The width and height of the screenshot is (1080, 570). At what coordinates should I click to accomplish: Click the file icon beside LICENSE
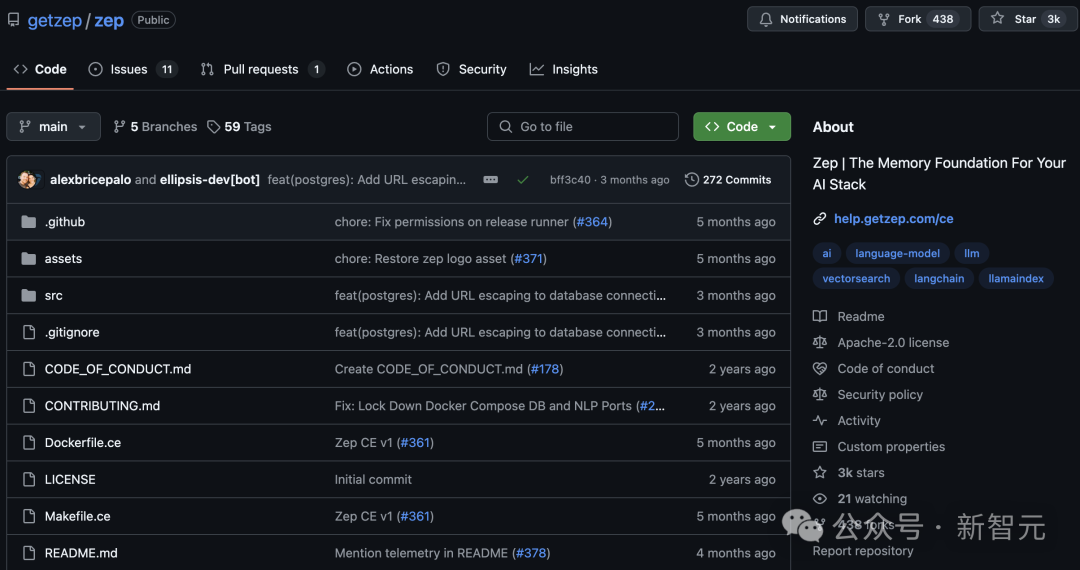click(29, 480)
